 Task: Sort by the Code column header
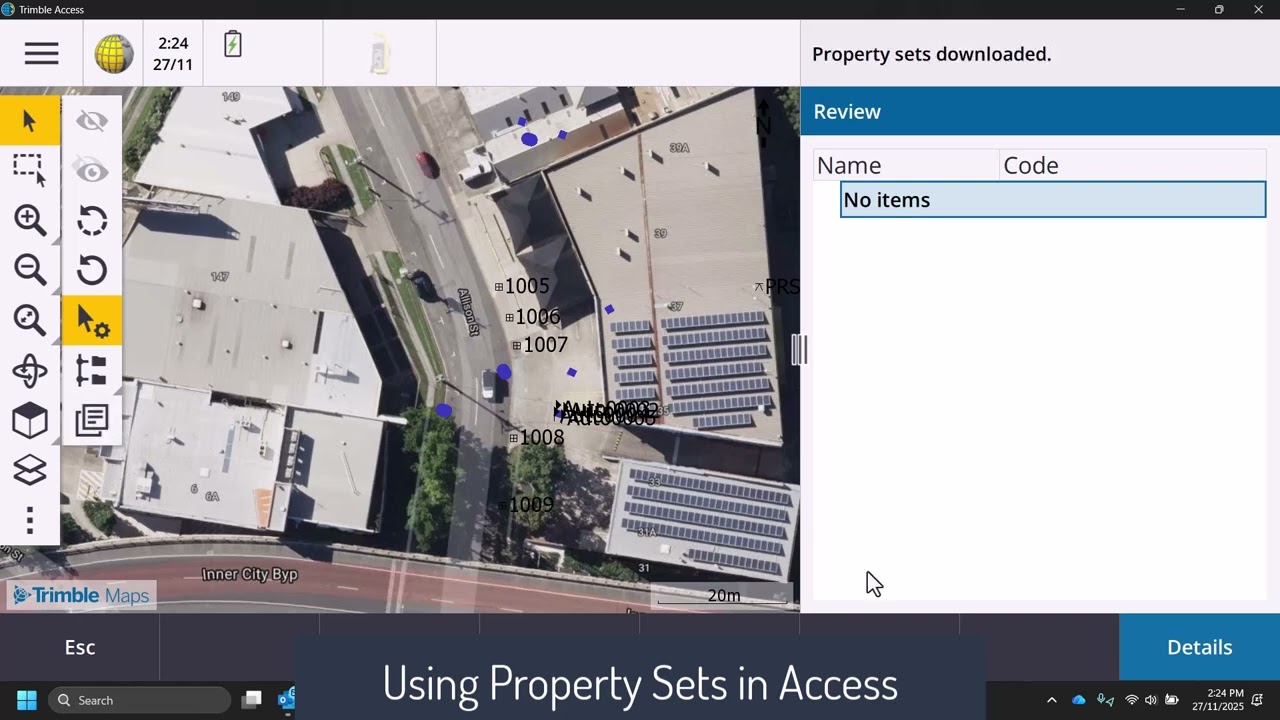click(x=1133, y=165)
